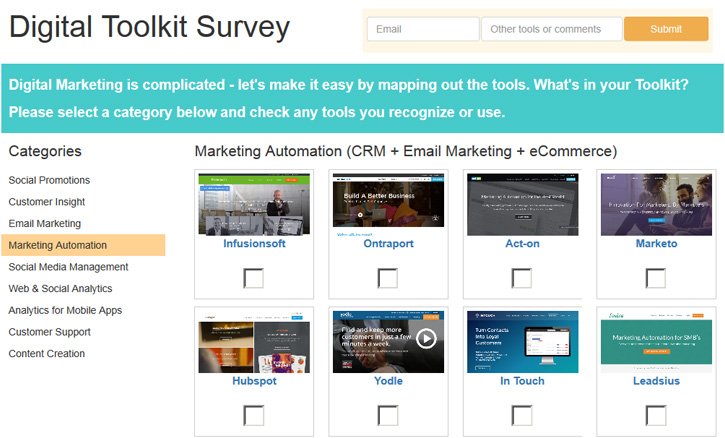Image resolution: width=725 pixels, height=438 pixels.
Task: Enable the Marketo checkbox
Action: [x=656, y=278]
